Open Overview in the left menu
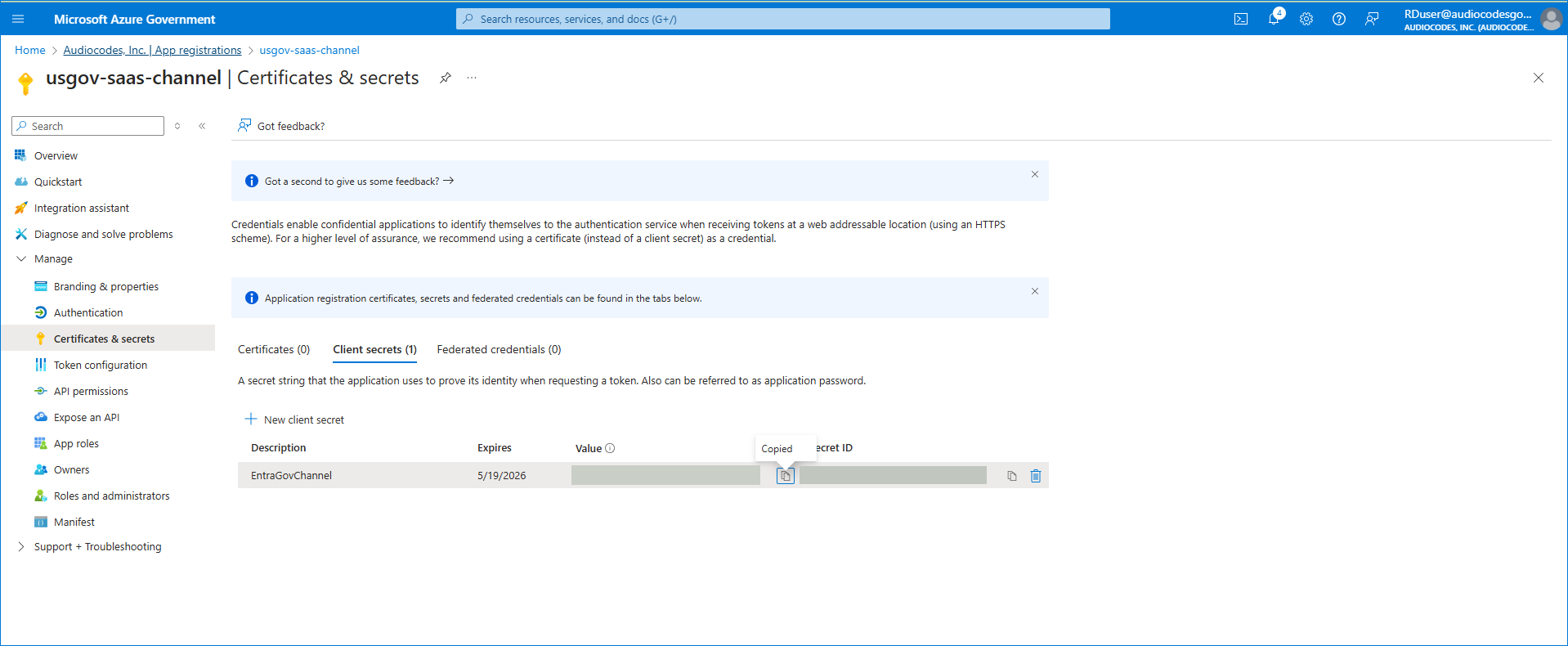This screenshot has width=1568, height=646. (56, 155)
